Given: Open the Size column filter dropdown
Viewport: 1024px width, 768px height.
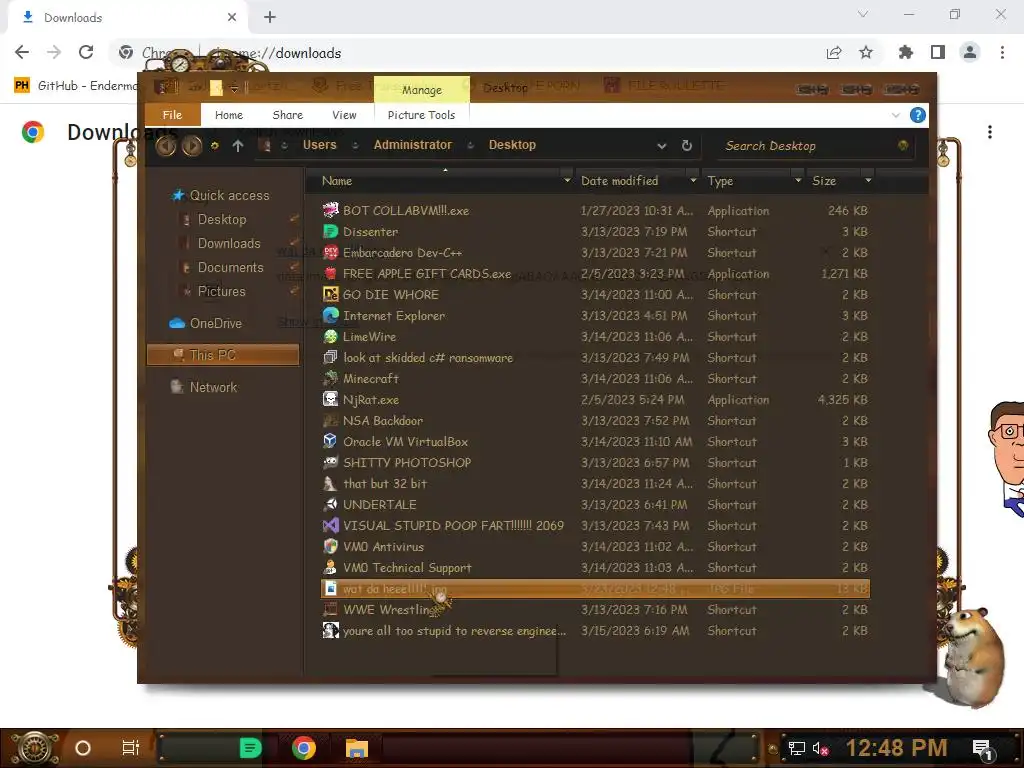Looking at the screenshot, I should point(868,181).
